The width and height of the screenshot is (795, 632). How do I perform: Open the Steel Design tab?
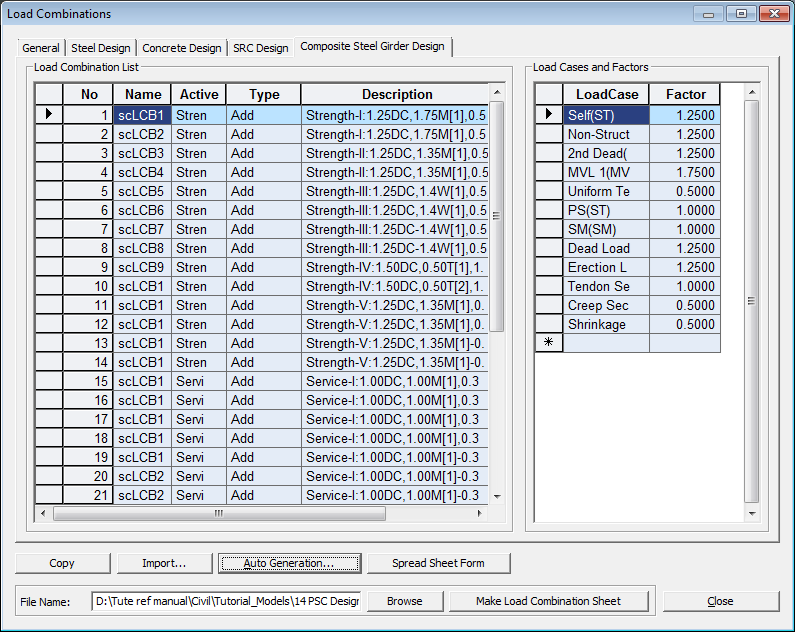pos(100,48)
